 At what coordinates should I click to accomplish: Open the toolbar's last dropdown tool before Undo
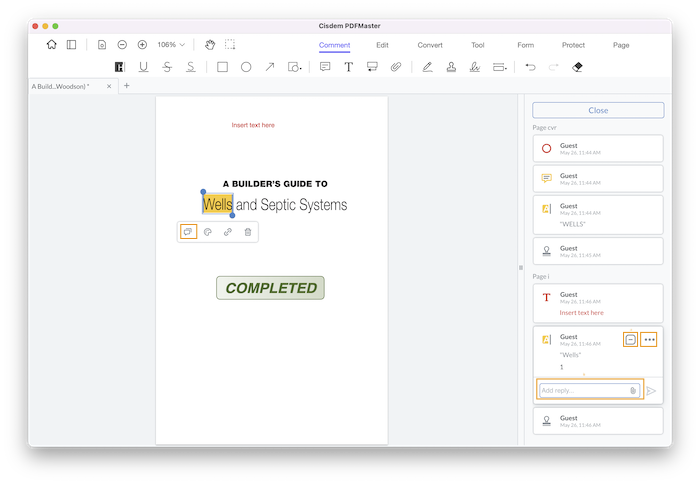[500, 67]
